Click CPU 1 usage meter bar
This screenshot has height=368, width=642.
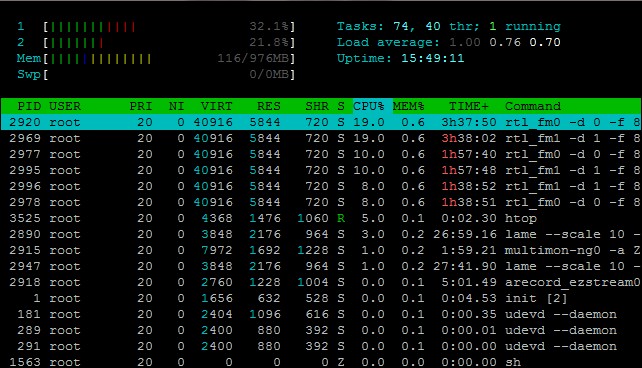(x=169, y=27)
